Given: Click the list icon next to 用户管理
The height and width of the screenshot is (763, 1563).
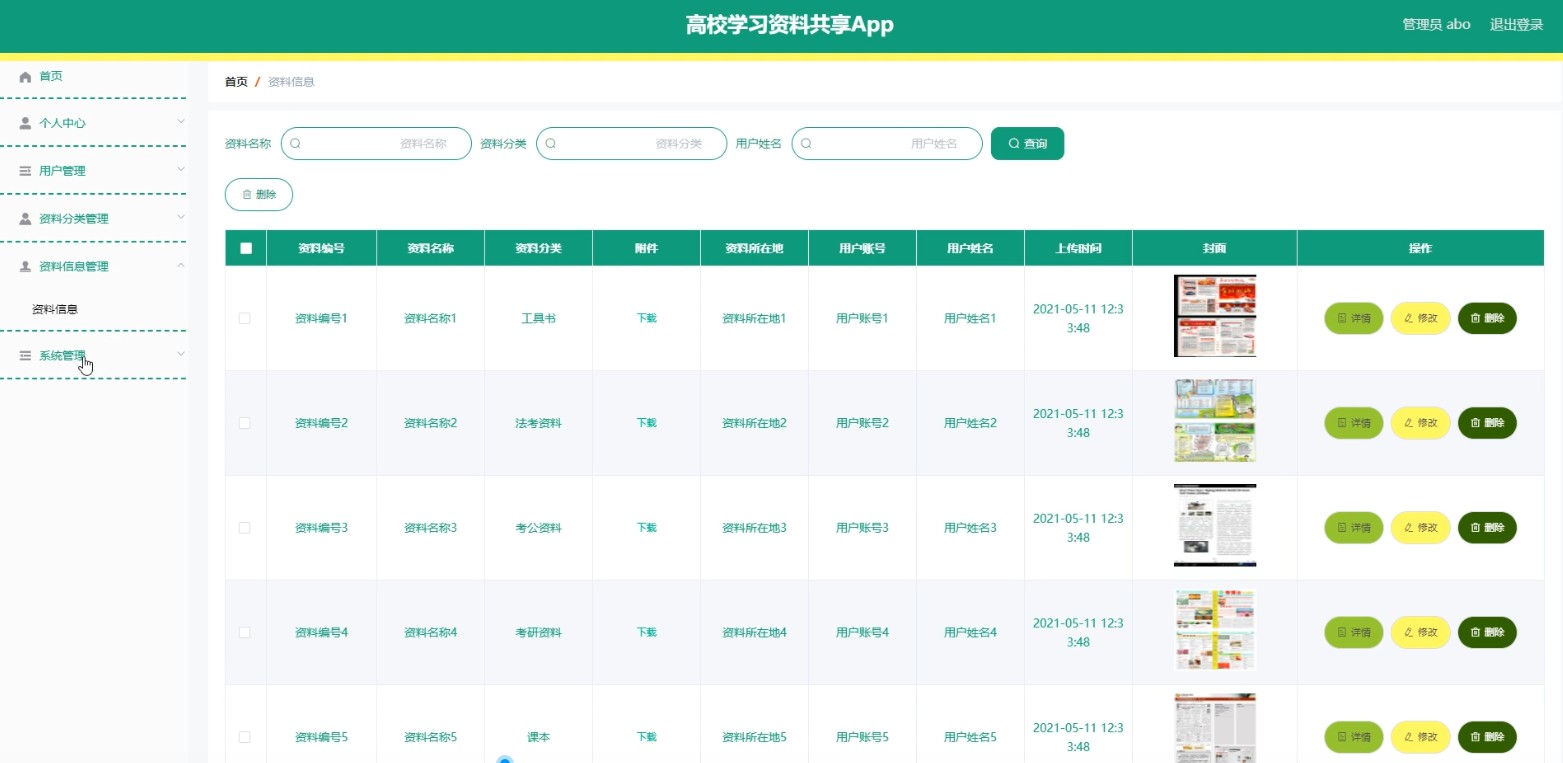Looking at the screenshot, I should click(26, 171).
